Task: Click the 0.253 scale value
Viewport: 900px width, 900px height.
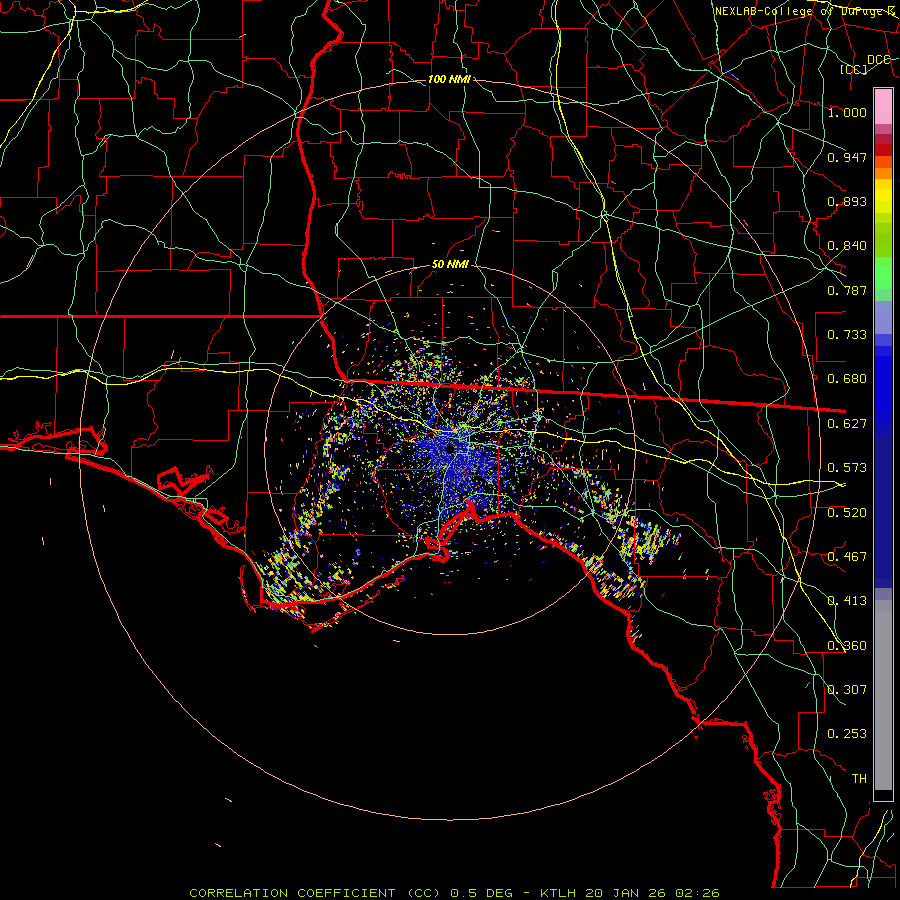Action: [x=847, y=734]
